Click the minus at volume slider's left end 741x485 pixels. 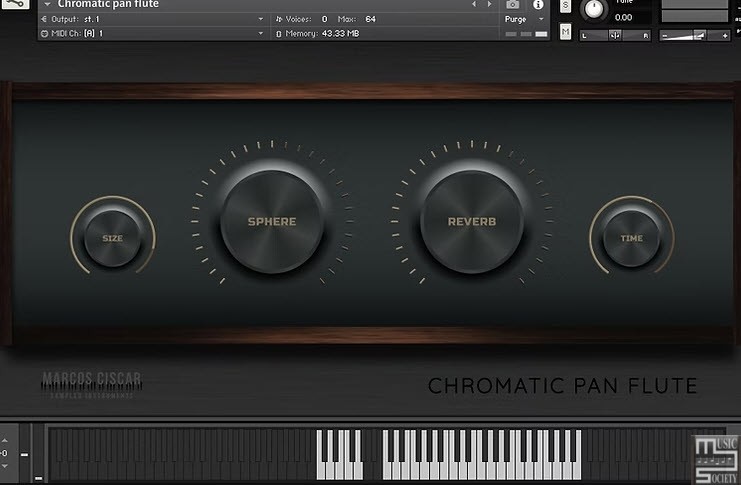click(664, 36)
